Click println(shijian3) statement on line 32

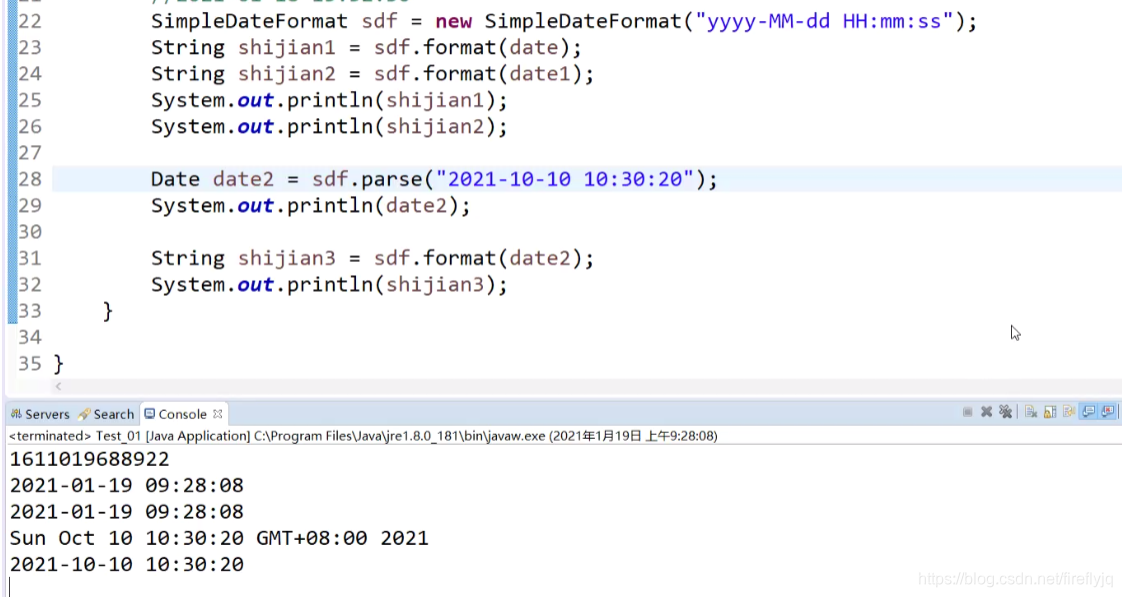tap(329, 285)
